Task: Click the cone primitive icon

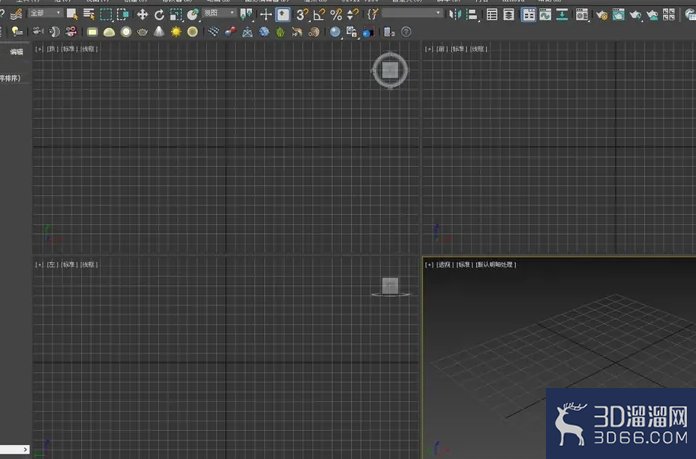Action: pos(159,32)
